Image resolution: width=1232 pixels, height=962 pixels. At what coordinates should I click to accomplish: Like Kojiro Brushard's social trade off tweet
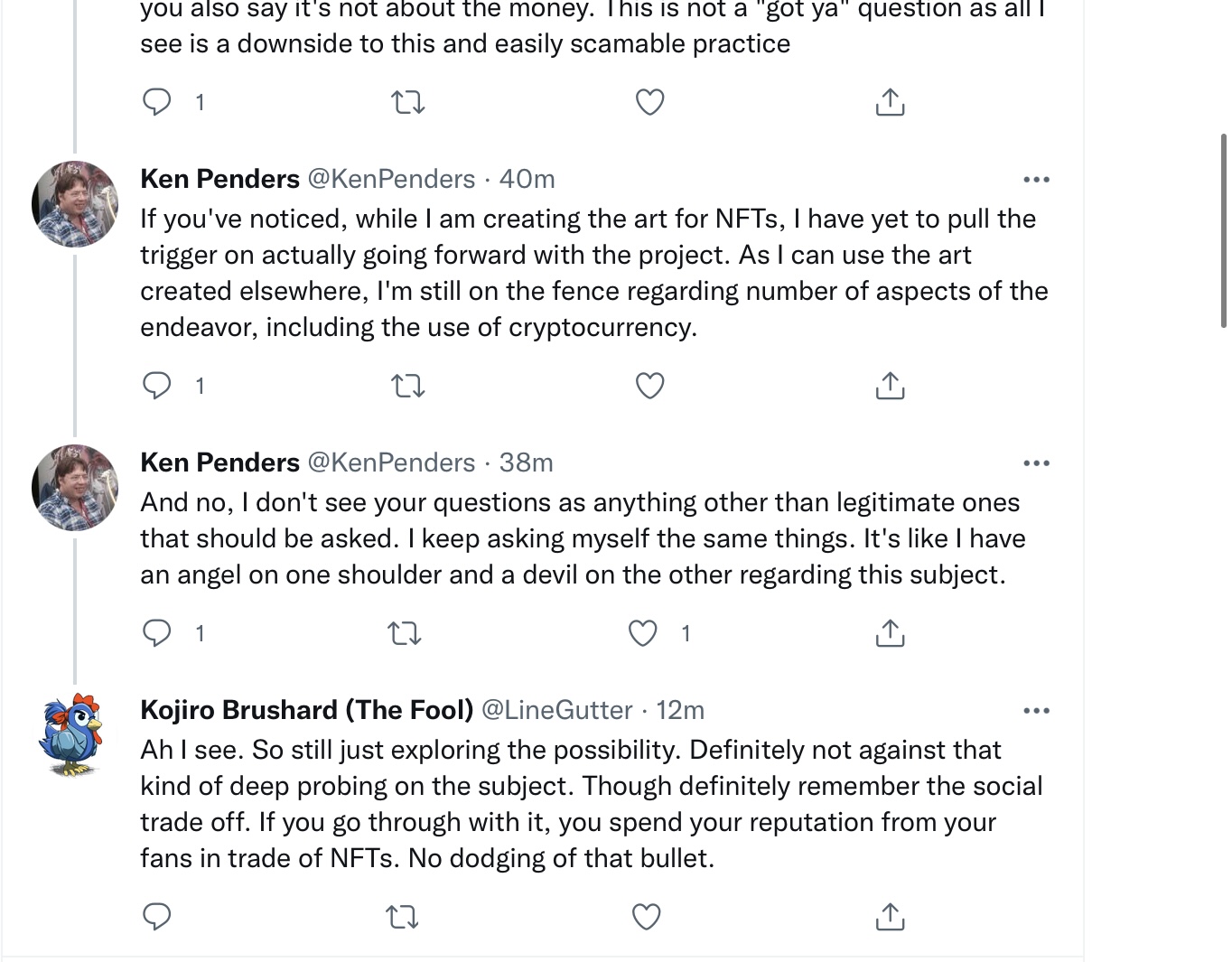click(x=646, y=917)
